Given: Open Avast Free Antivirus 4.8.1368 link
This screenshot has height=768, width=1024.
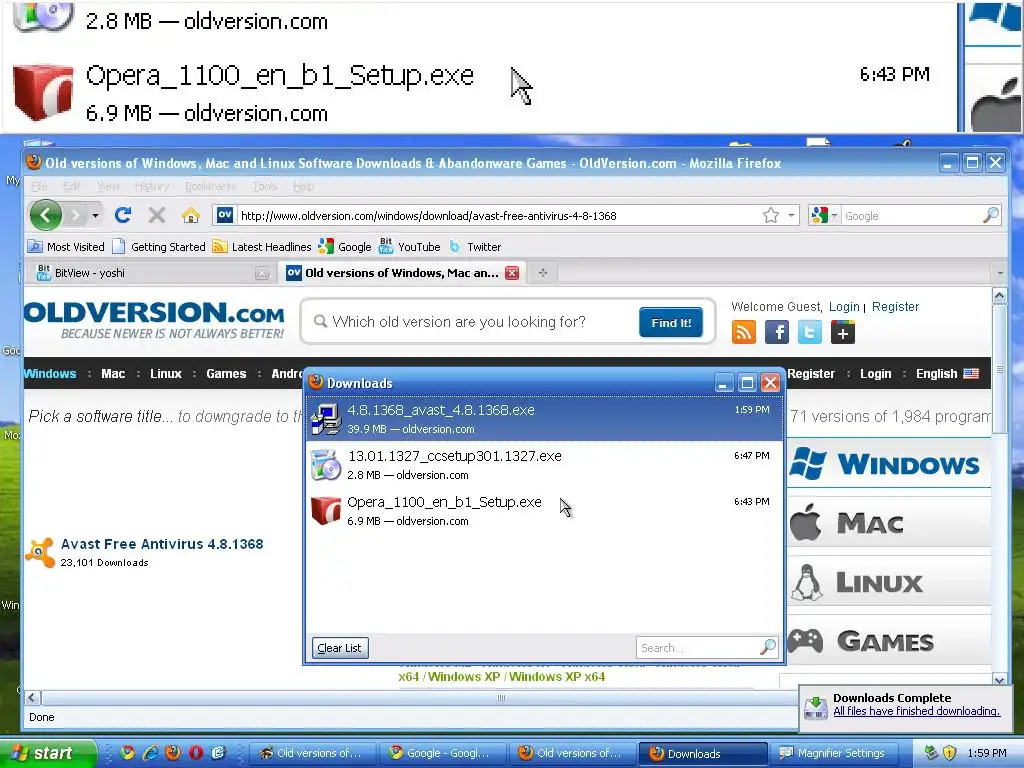Looking at the screenshot, I should coord(162,544).
